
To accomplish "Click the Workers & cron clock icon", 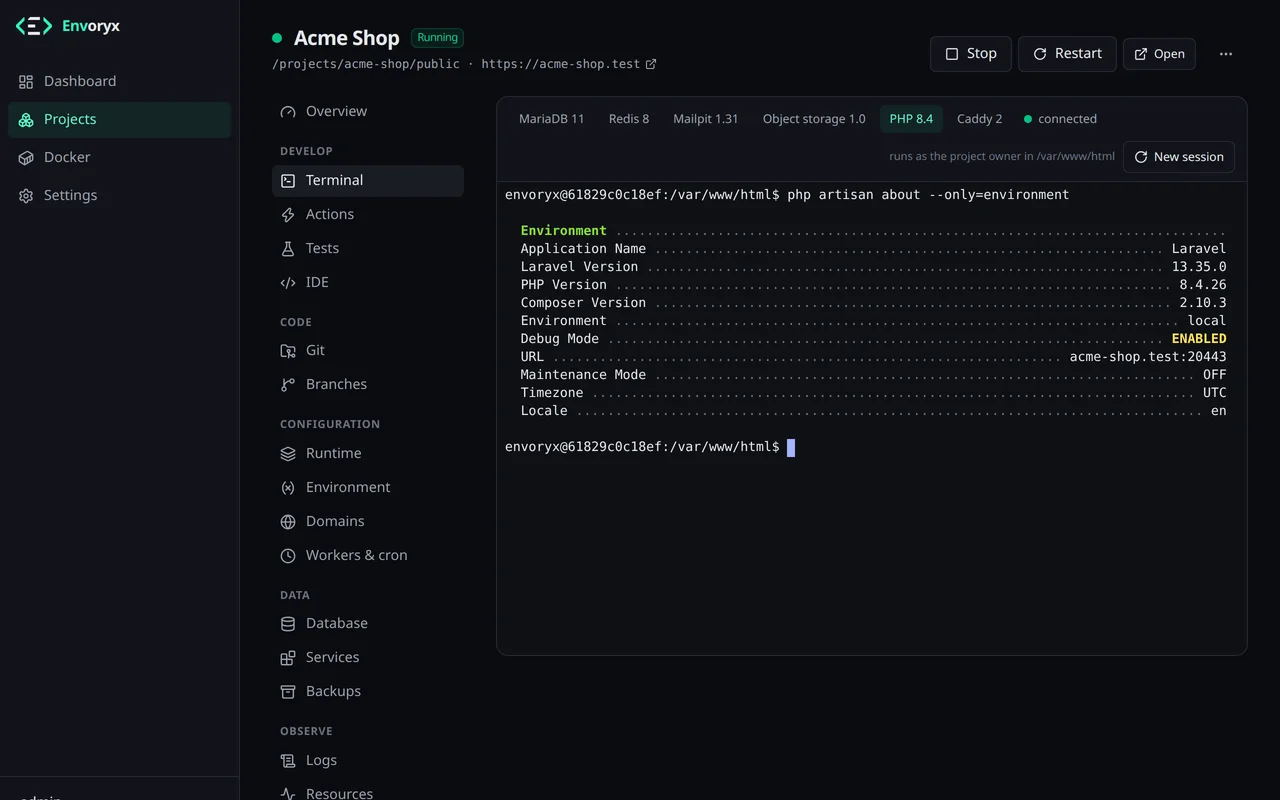I will click(x=288, y=555).
